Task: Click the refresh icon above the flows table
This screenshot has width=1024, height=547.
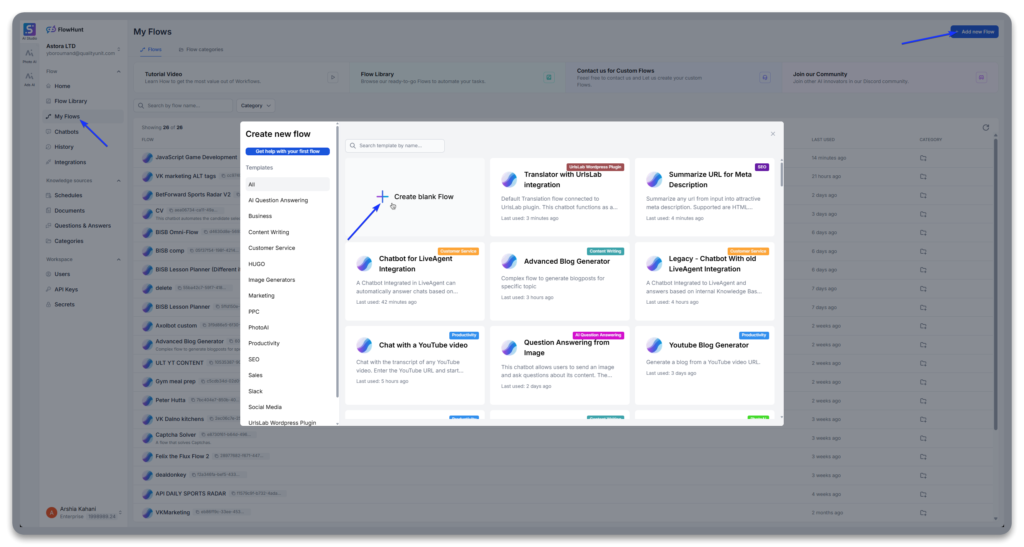Action: point(985,127)
